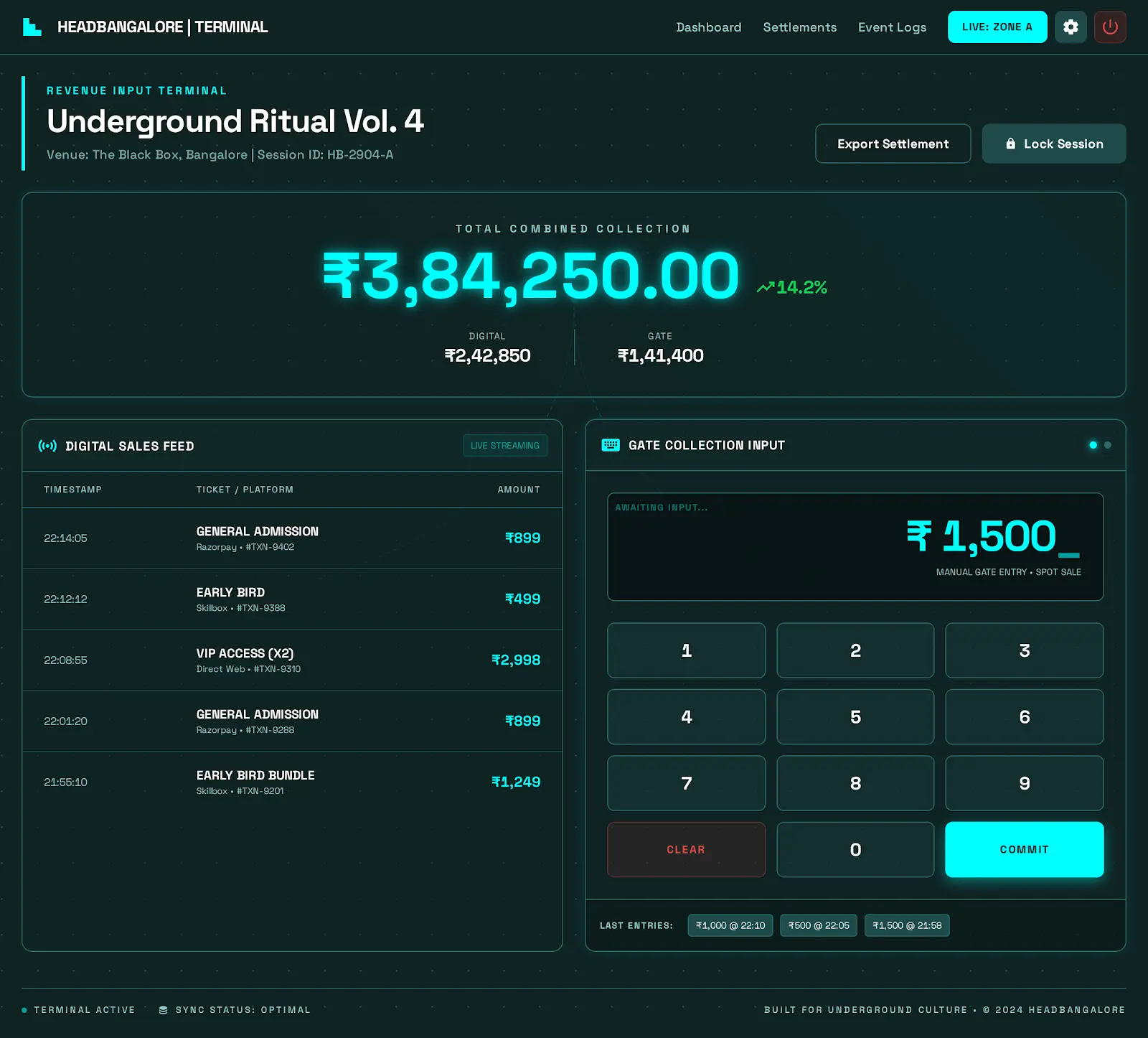Click the Export Settlement button
The width and height of the screenshot is (1148, 1038).
tap(893, 144)
